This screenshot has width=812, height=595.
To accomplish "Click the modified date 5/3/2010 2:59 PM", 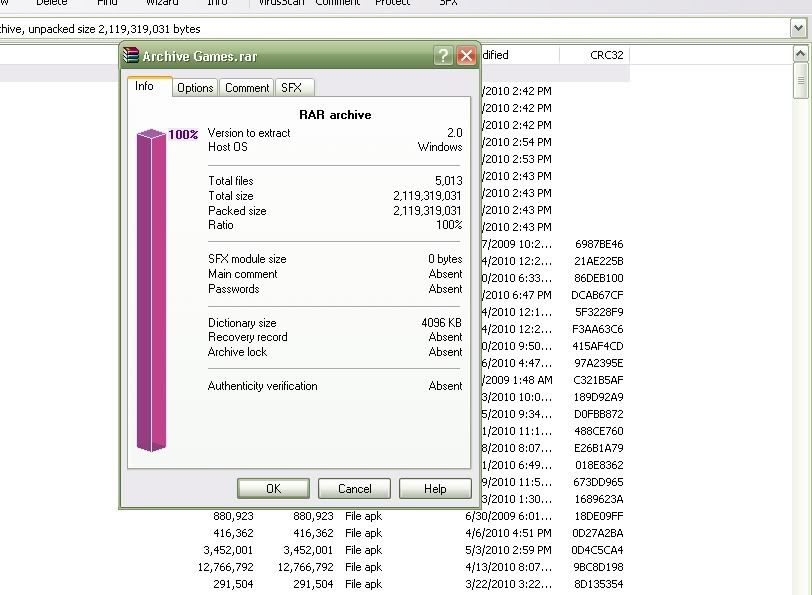I will (x=509, y=550).
